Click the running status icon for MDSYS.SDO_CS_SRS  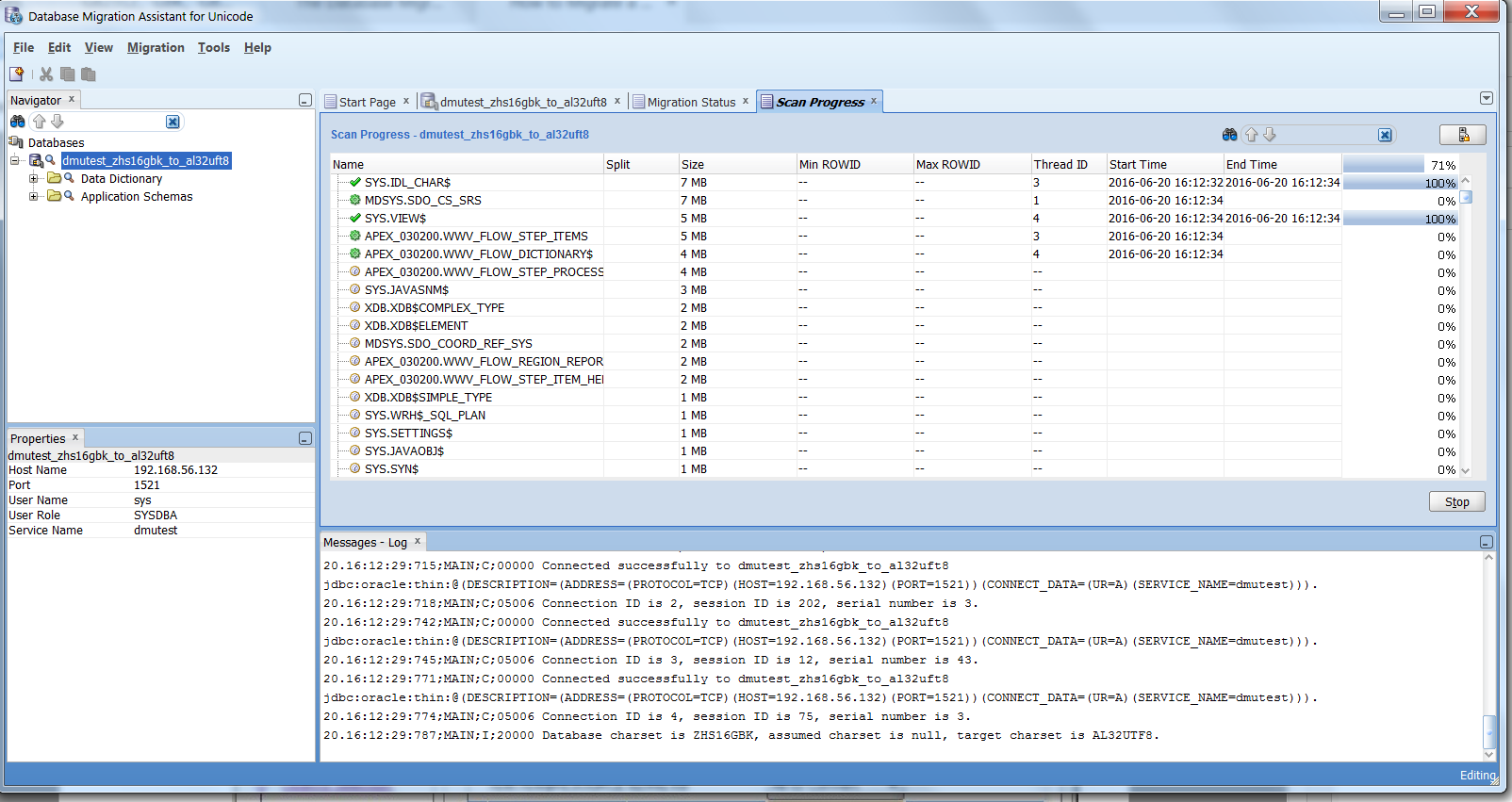pyautogui.click(x=355, y=200)
